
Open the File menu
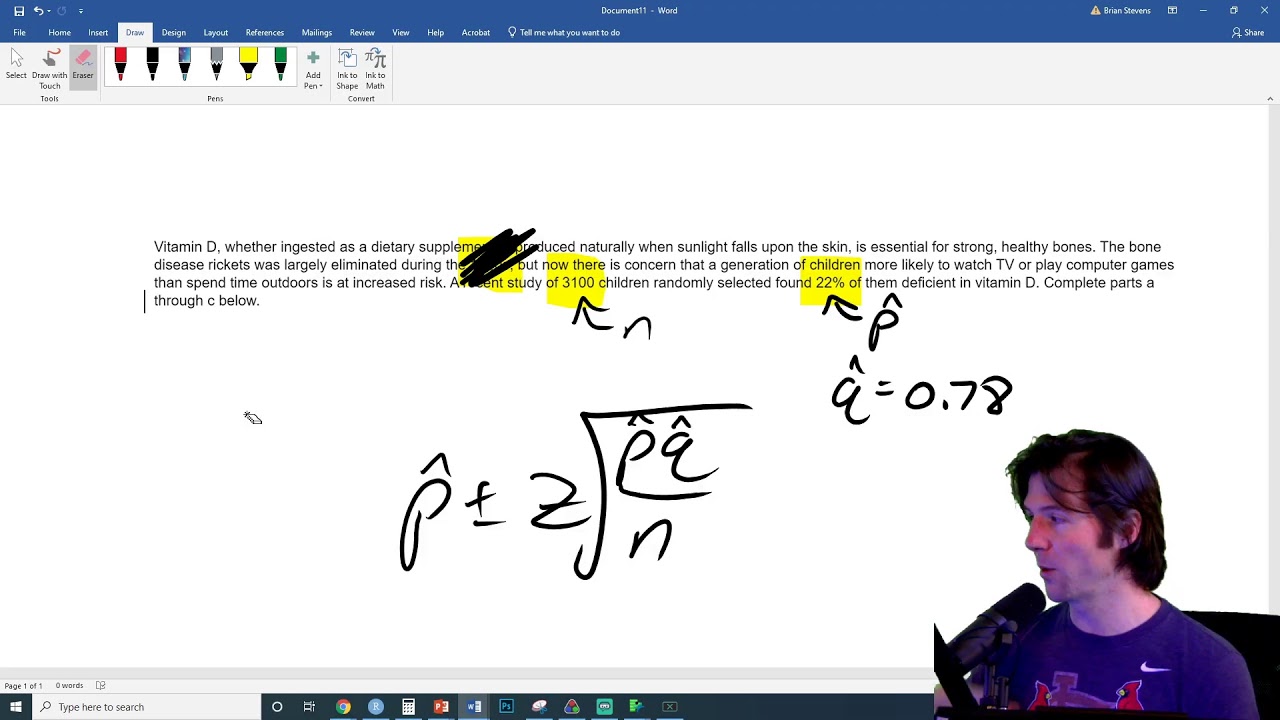tap(19, 33)
